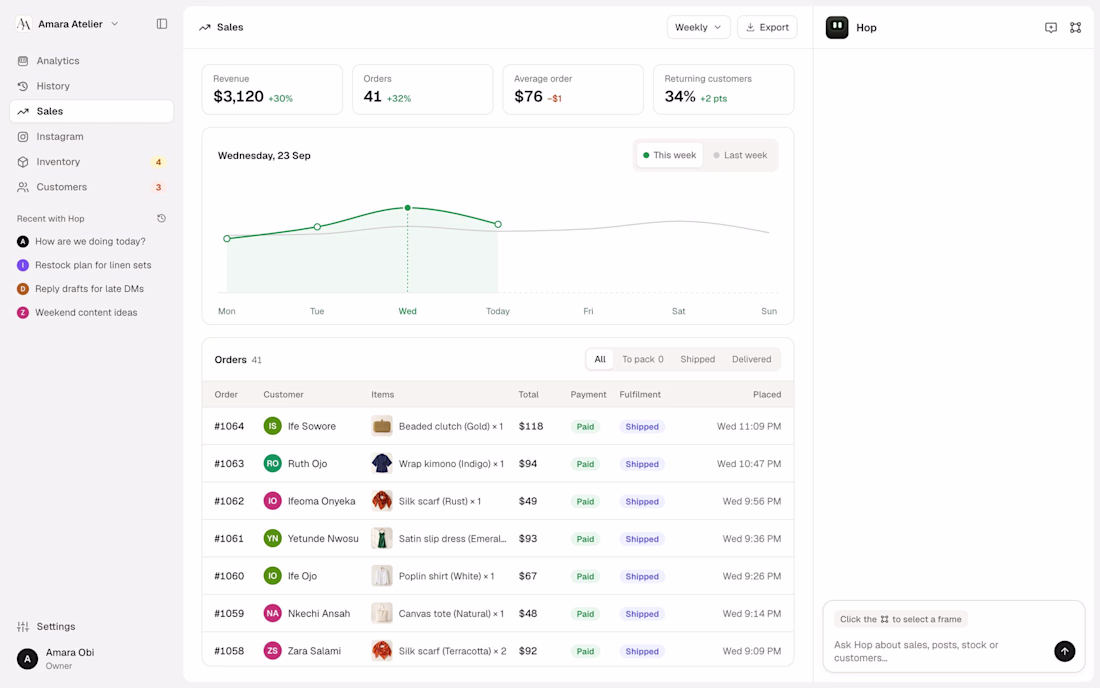Click Nkechi Ansah's NA avatar
This screenshot has height=688, width=1100.
click(272, 613)
